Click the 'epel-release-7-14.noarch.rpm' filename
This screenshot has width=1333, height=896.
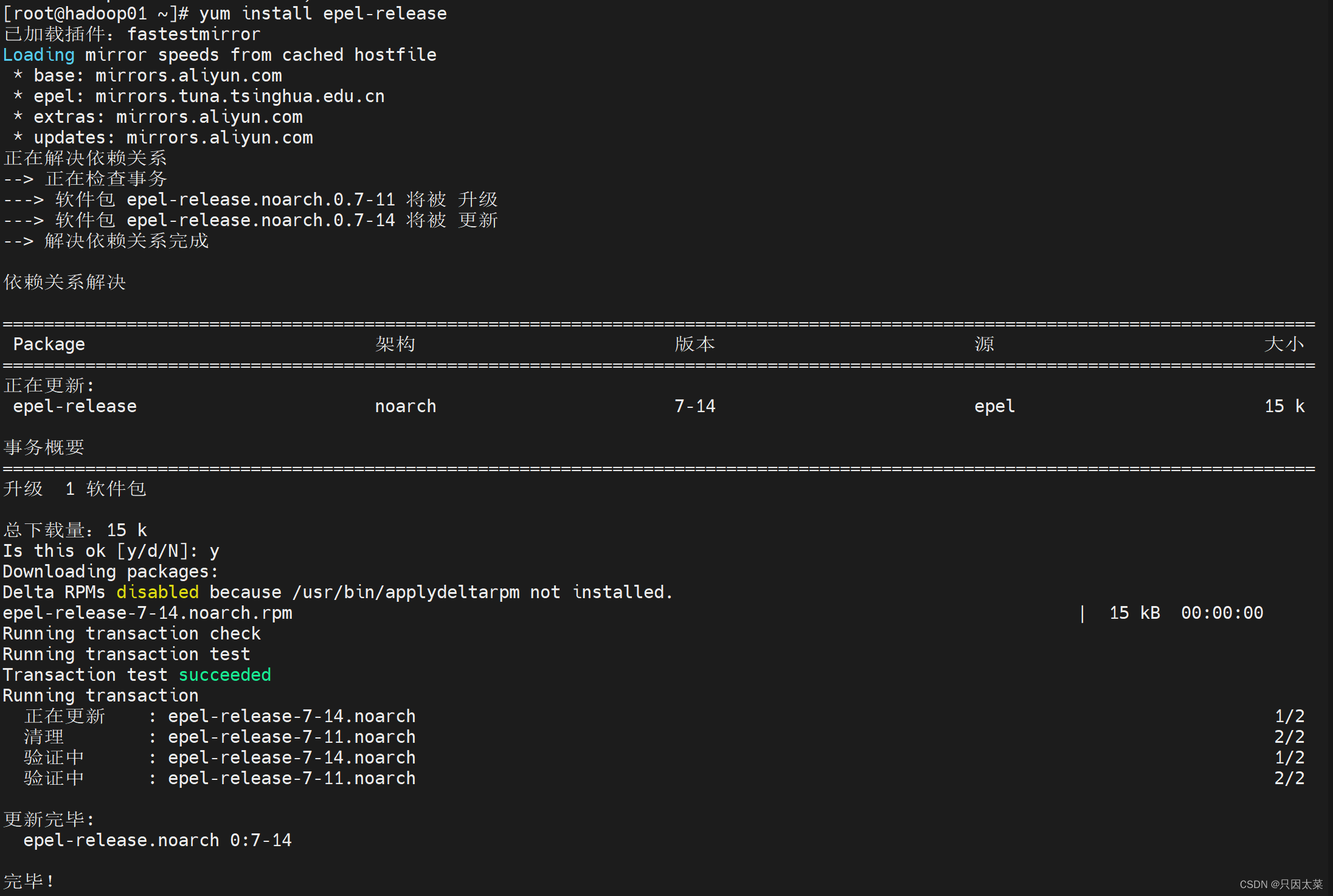click(148, 613)
